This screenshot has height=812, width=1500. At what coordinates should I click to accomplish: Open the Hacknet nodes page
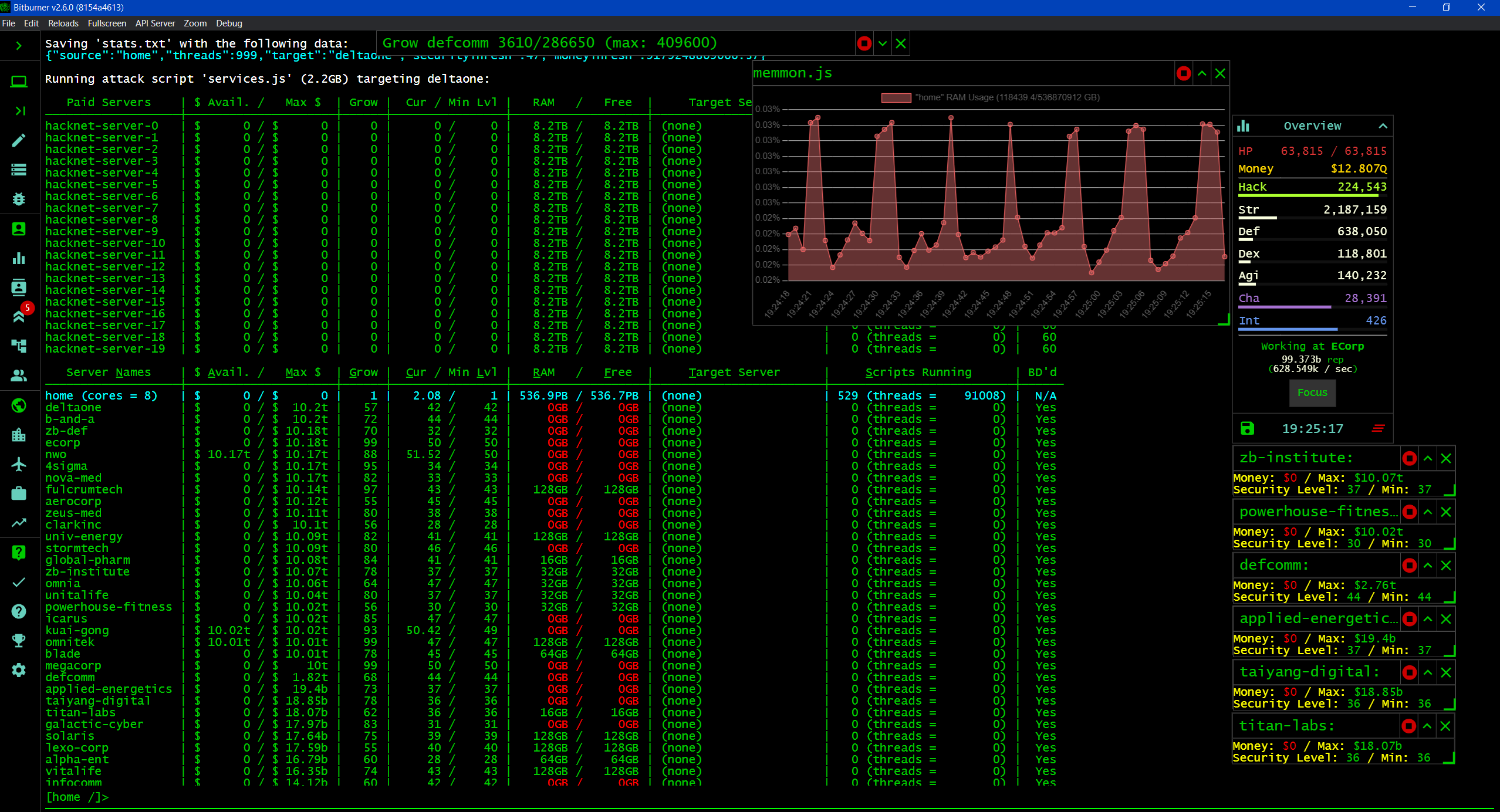click(x=19, y=346)
